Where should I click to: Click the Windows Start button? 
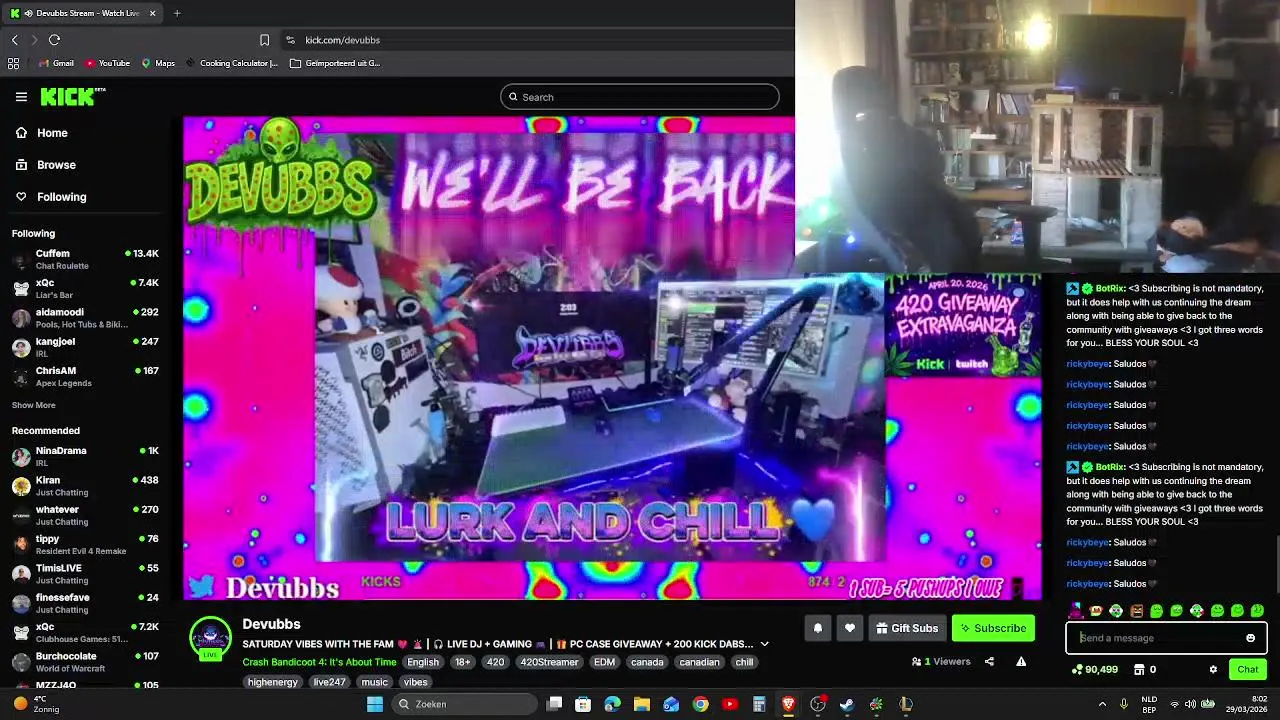(375, 704)
